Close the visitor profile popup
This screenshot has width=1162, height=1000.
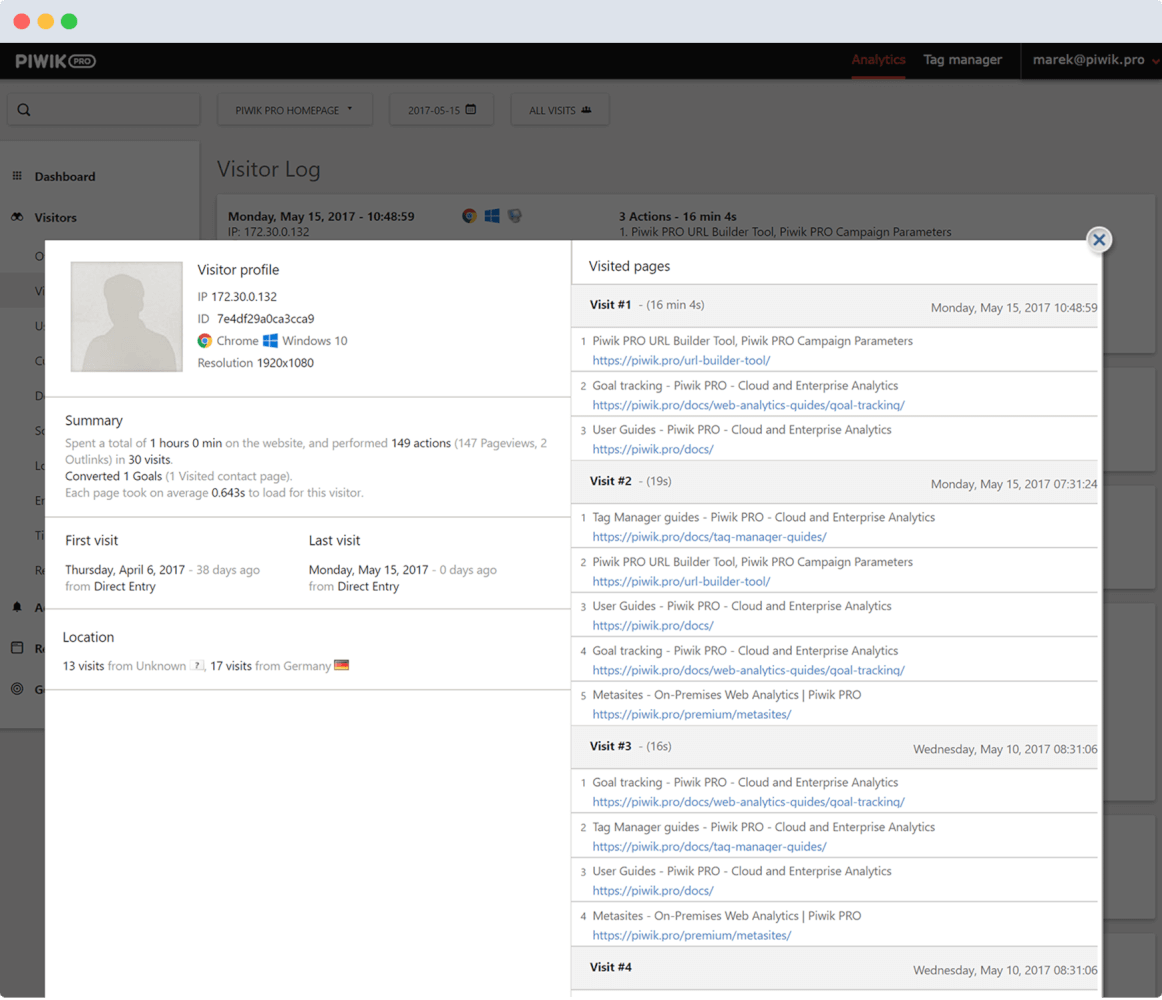[1099, 239]
